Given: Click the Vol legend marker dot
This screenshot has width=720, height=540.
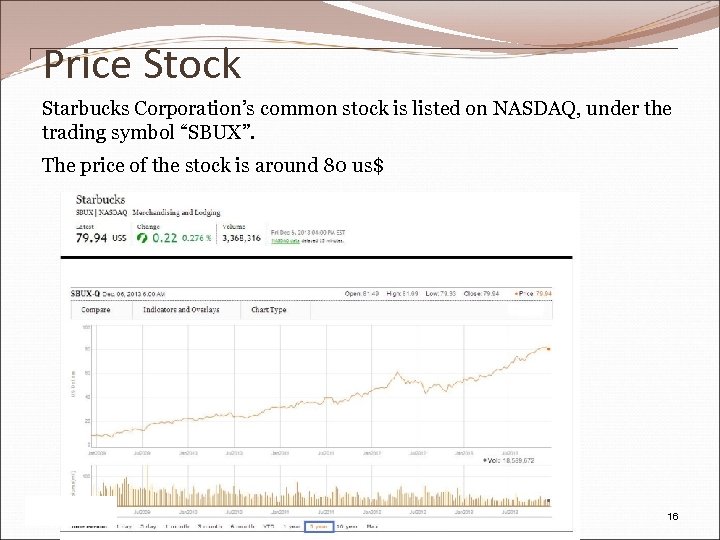Looking at the screenshot, I should (x=485, y=461).
